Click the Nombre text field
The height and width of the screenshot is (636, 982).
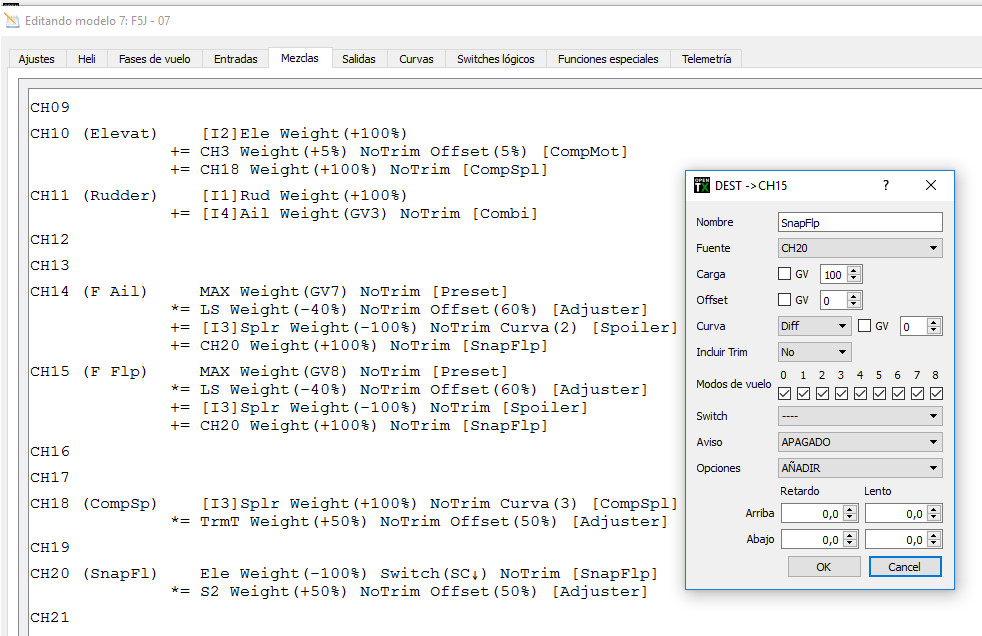(x=860, y=222)
